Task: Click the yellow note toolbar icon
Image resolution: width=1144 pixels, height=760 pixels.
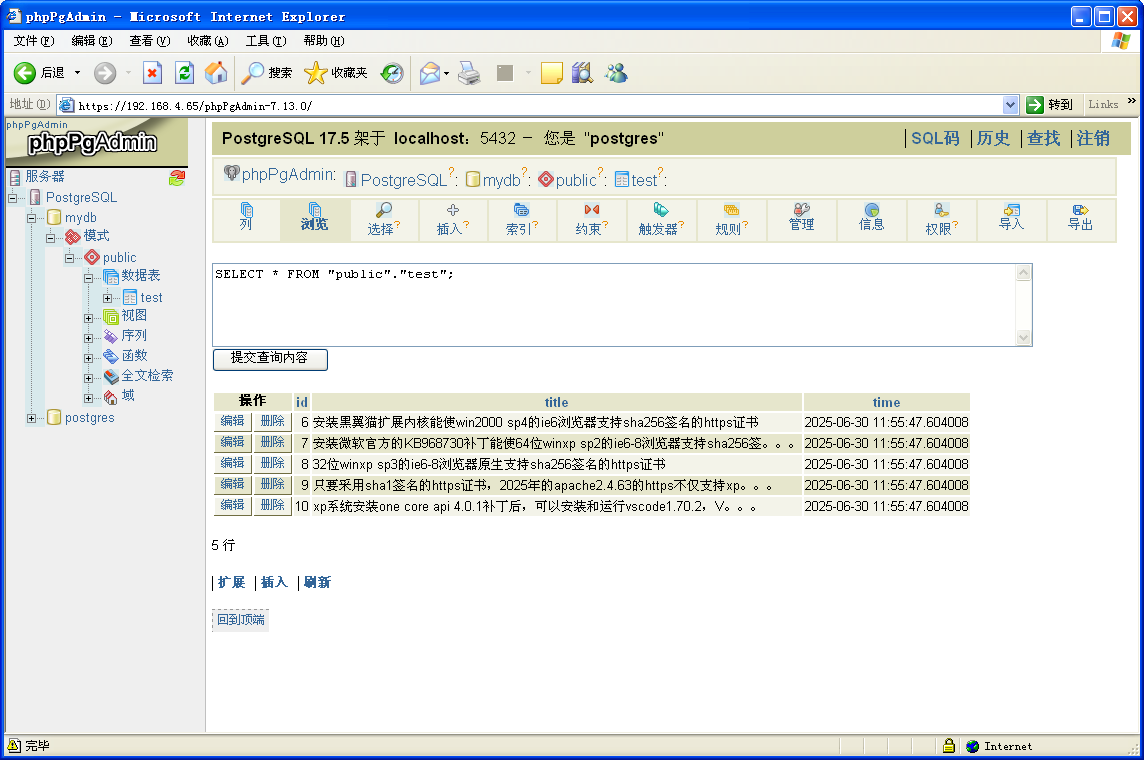Action: tap(552, 73)
